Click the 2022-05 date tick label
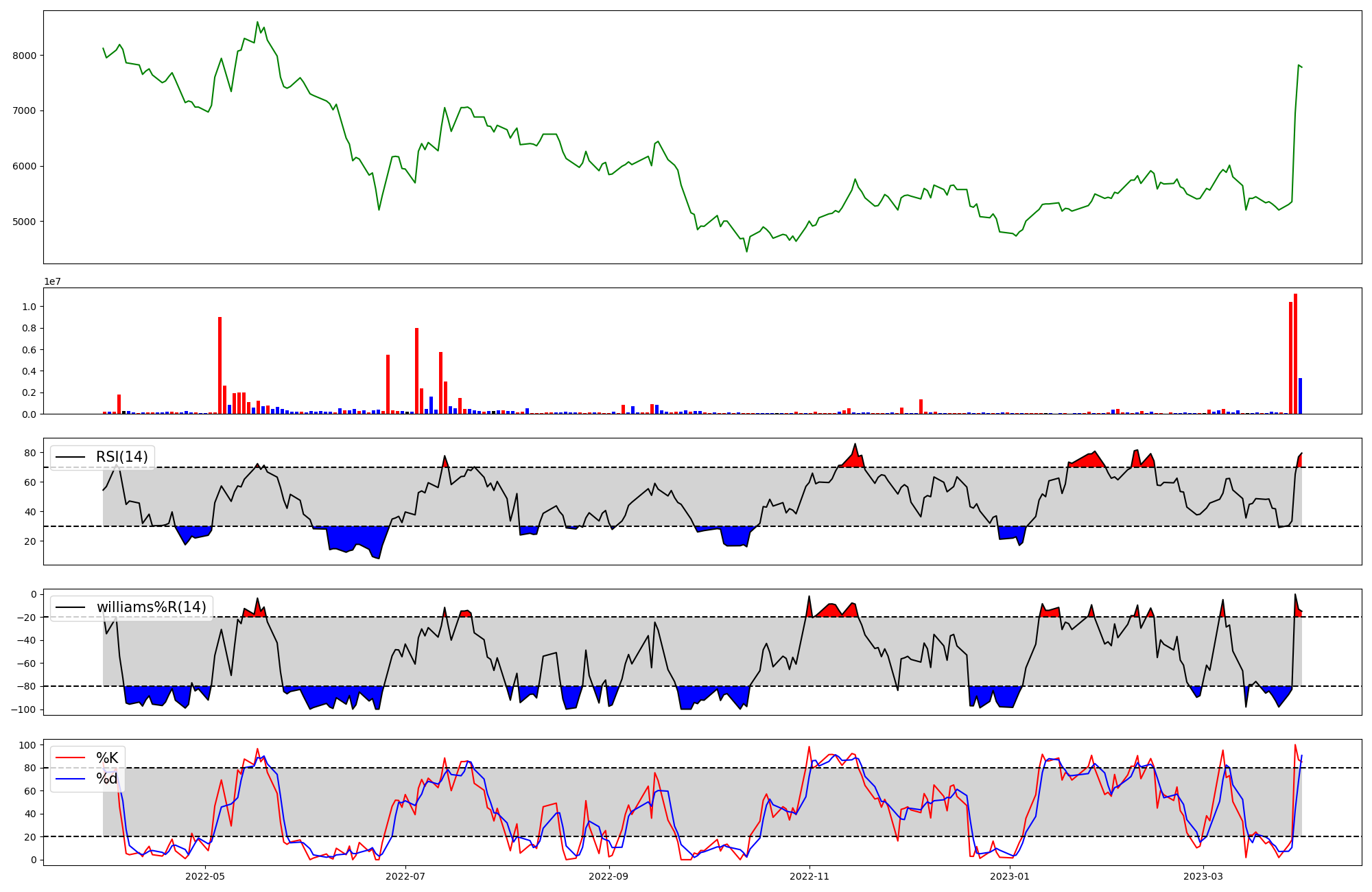The image size is (1372, 892). pos(205,876)
